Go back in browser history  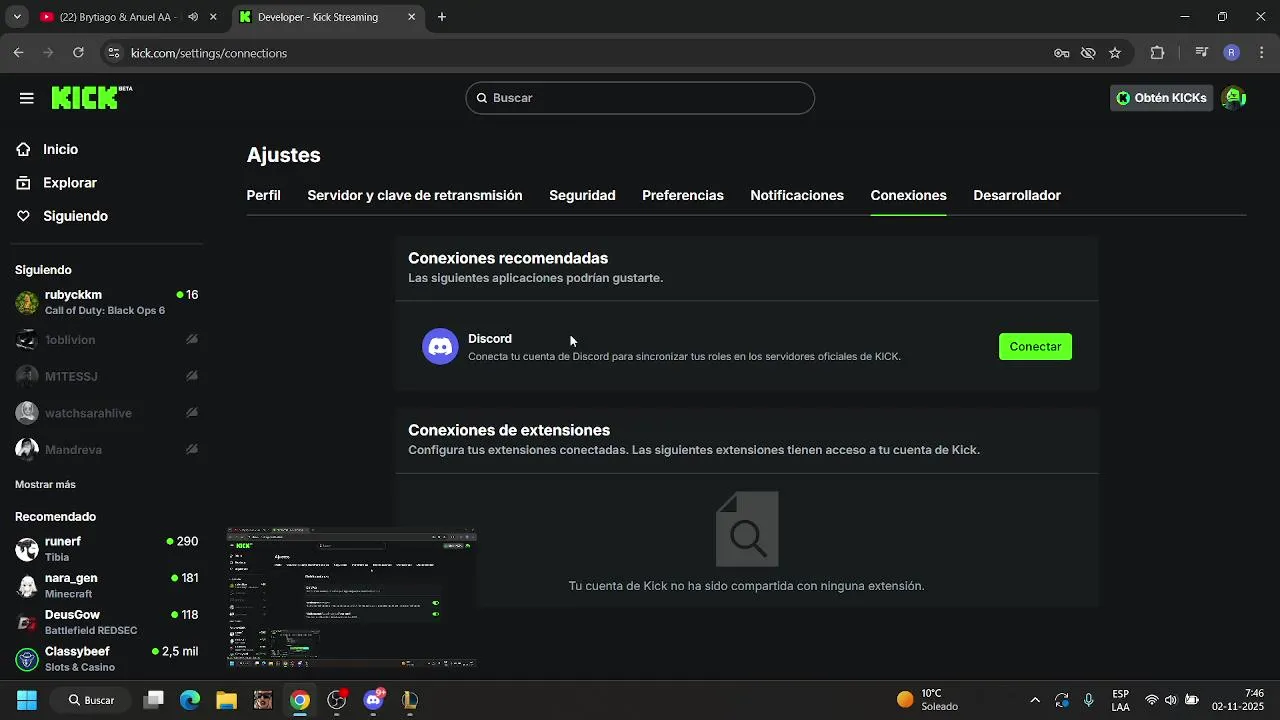coord(18,53)
